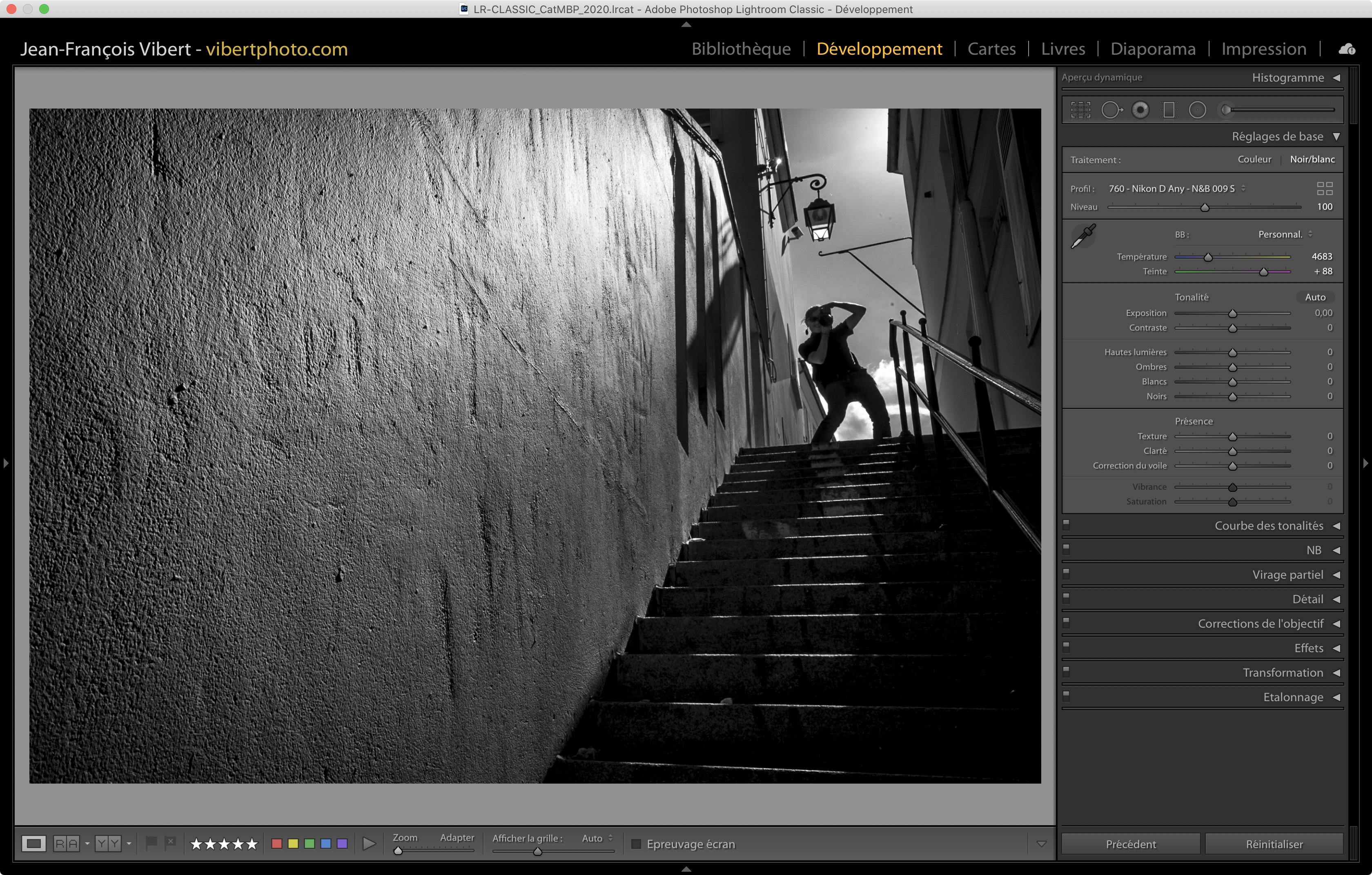Select the Graduated Filter tool
The width and height of the screenshot is (1372, 875).
pos(1169,110)
